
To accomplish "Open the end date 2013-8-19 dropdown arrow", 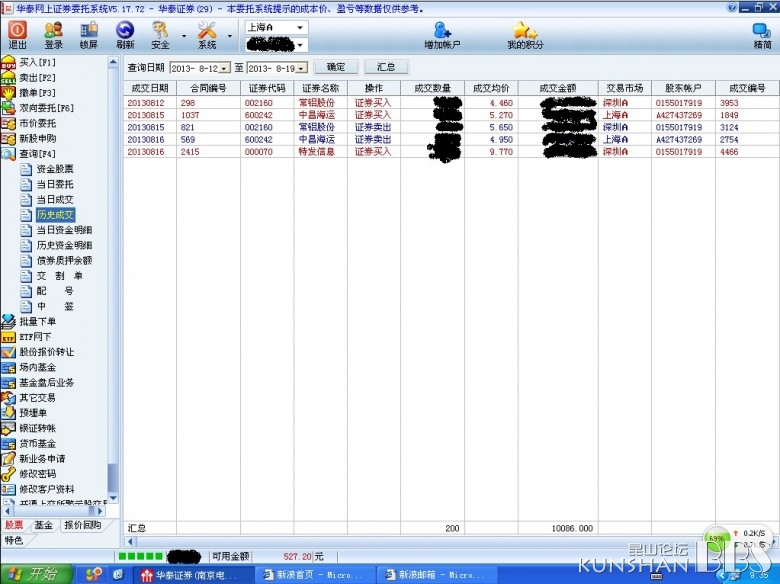I will 302,68.
